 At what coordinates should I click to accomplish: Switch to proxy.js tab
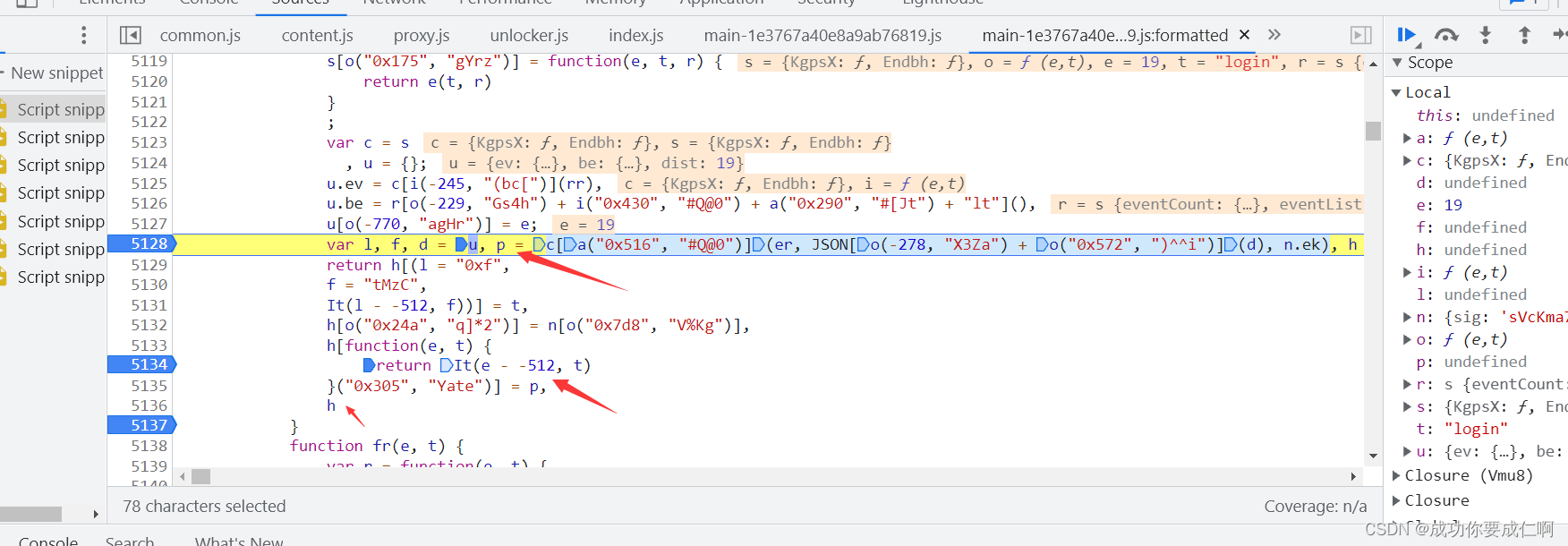(422, 35)
